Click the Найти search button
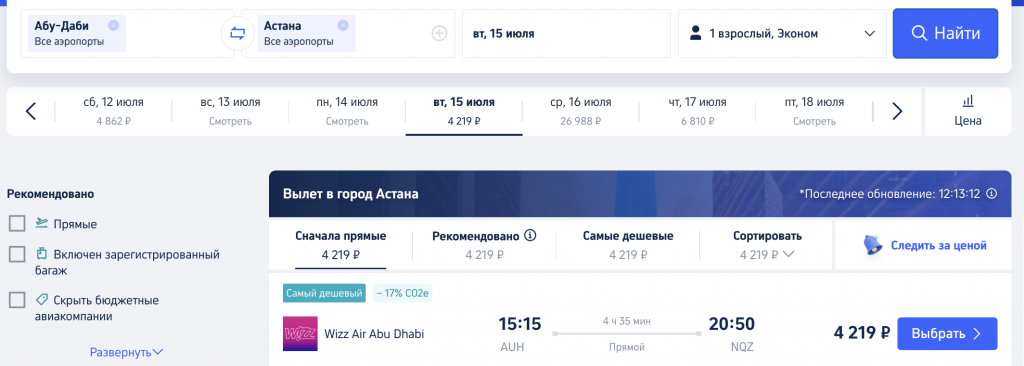Image resolution: width=1024 pixels, height=366 pixels. [945, 33]
